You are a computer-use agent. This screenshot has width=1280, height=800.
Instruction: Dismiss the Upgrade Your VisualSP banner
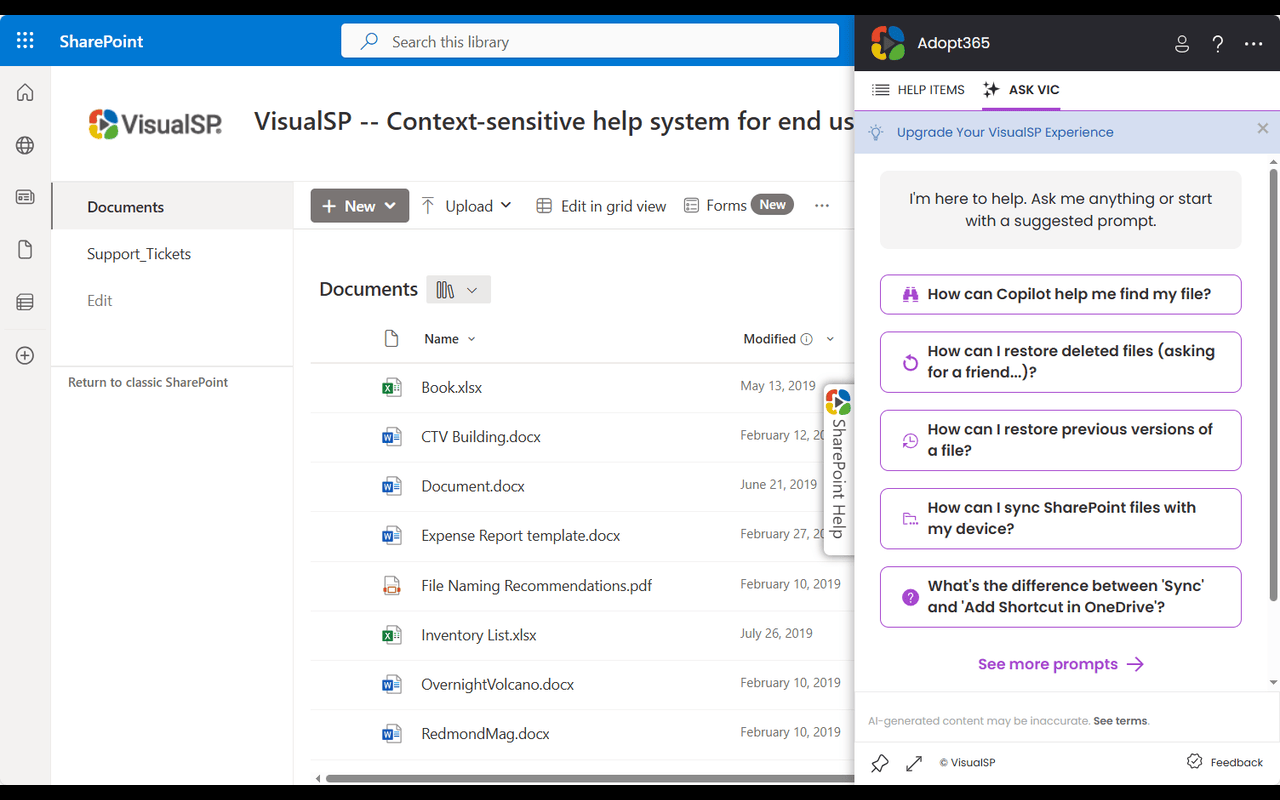pos(1263,129)
